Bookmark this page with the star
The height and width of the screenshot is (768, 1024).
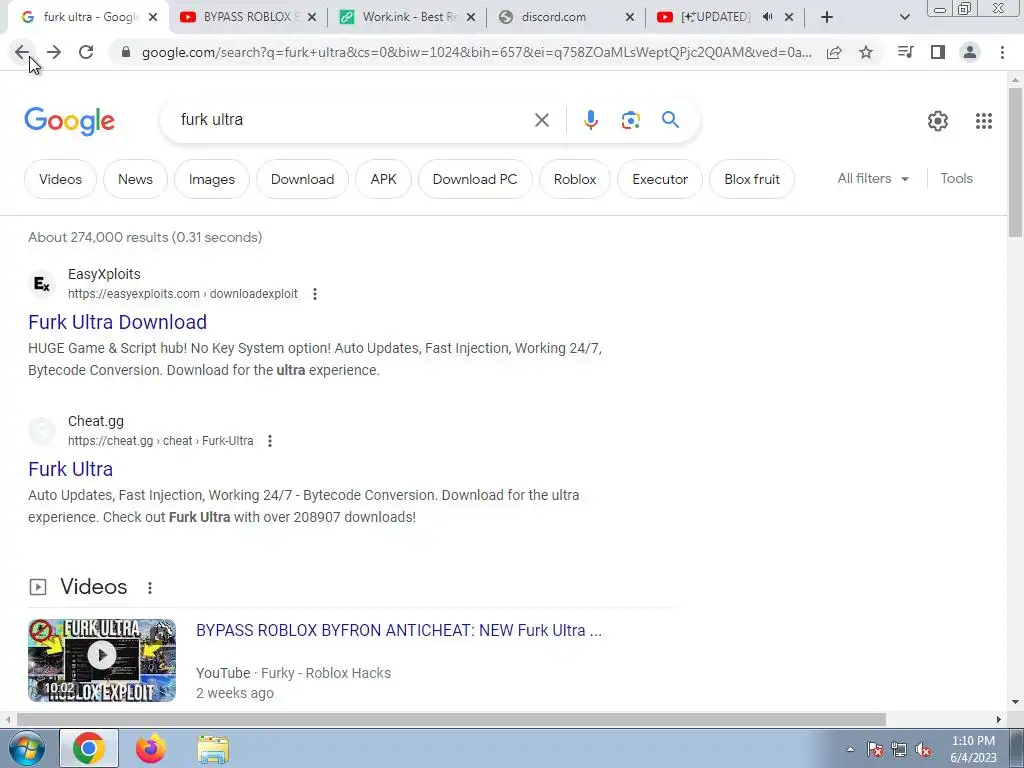tap(866, 52)
